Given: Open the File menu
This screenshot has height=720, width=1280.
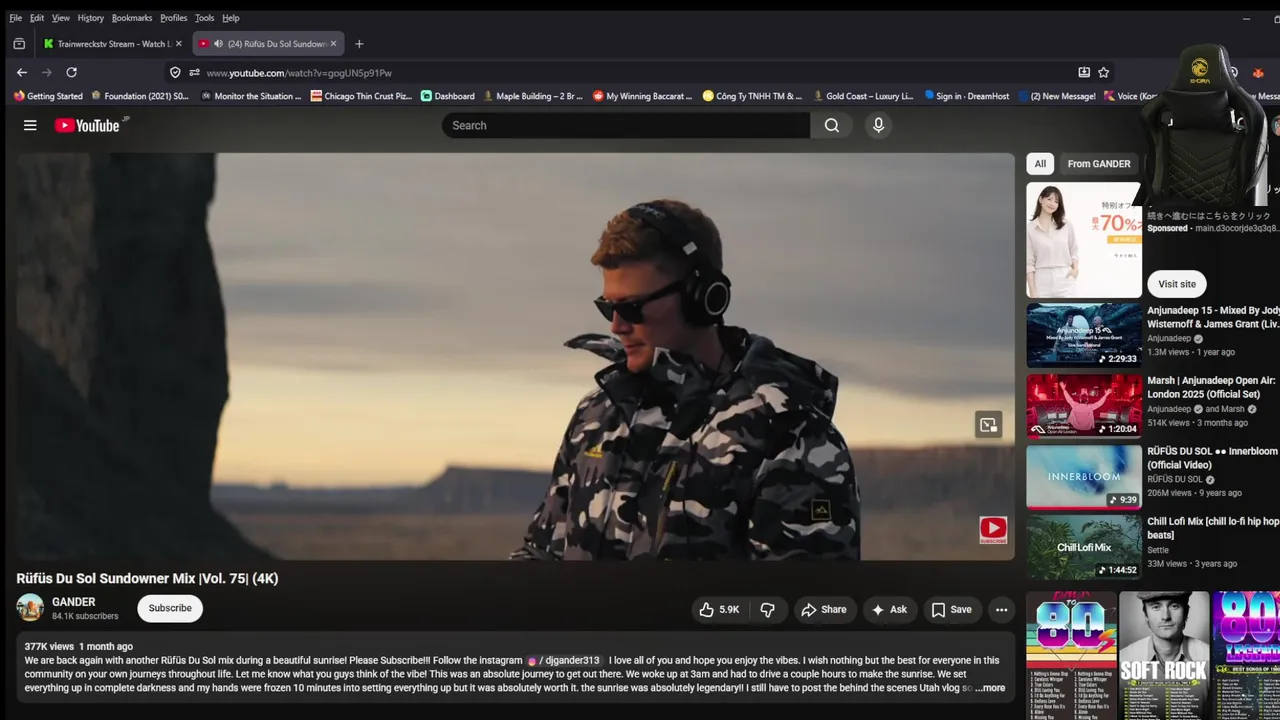Looking at the screenshot, I should 15,18.
